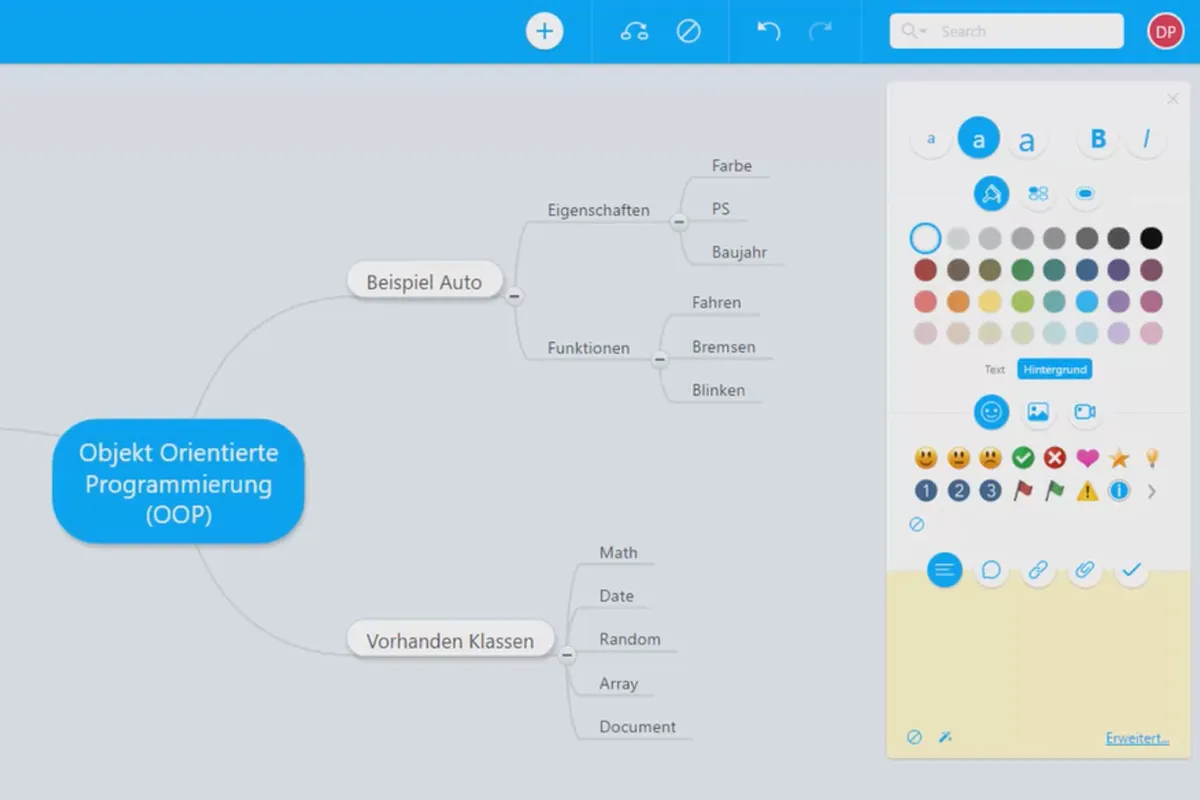
Task: Collapse the Vorhanden Klassen branch
Action: pyautogui.click(x=567, y=656)
